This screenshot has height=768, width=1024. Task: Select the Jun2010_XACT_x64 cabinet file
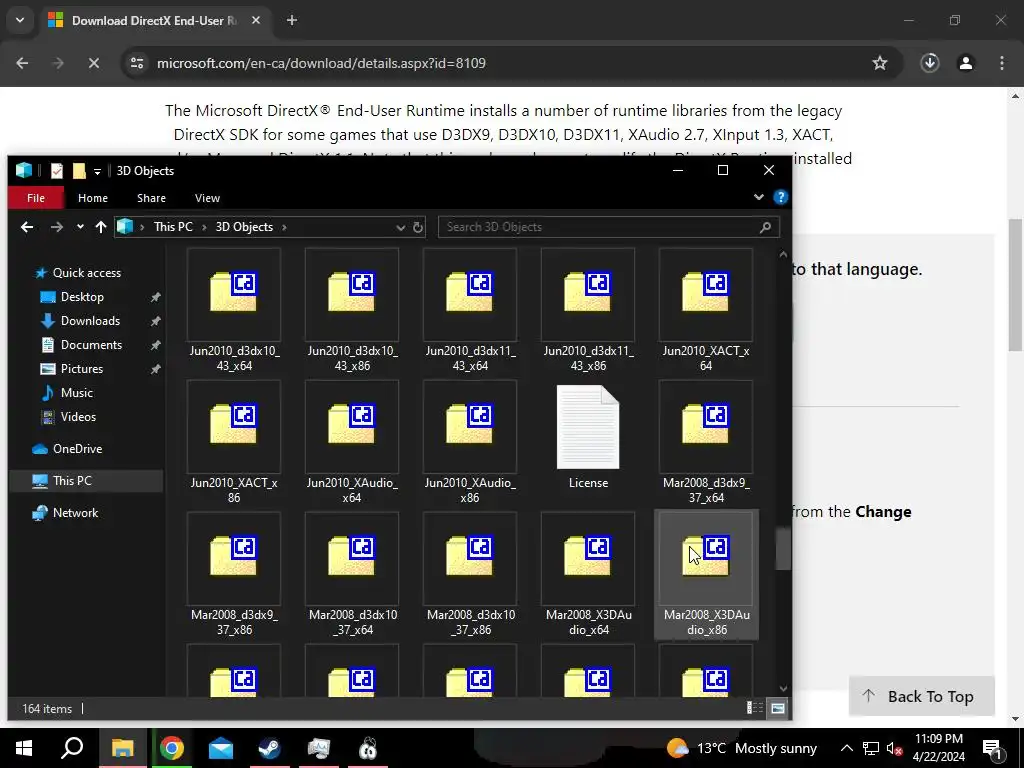coord(706,310)
